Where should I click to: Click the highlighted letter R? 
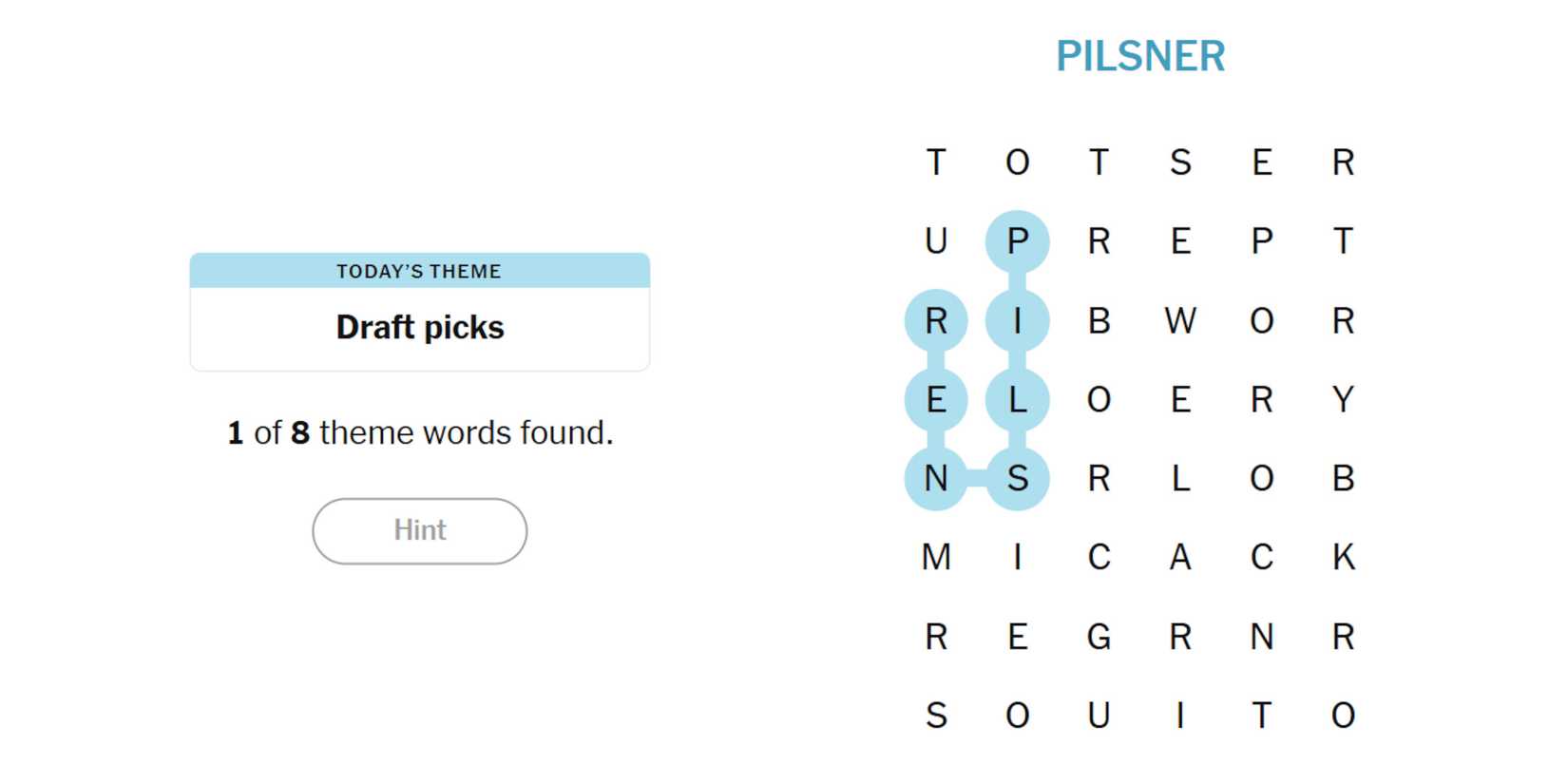[936, 321]
